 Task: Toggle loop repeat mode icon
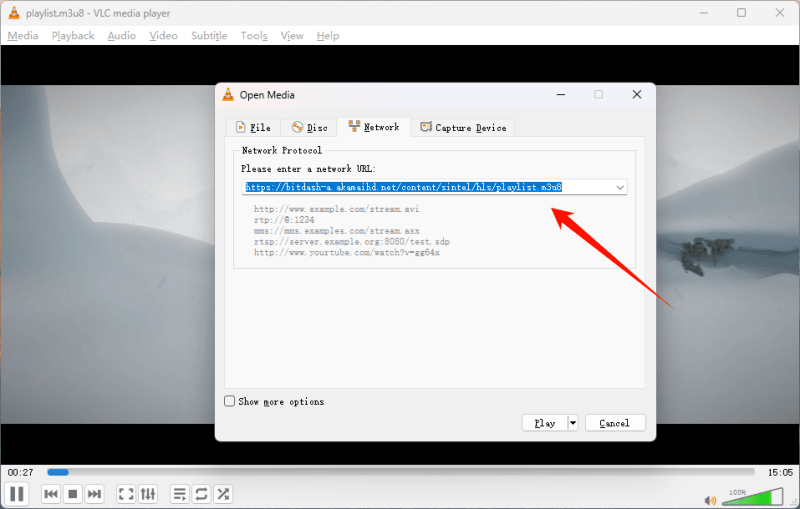click(x=201, y=494)
